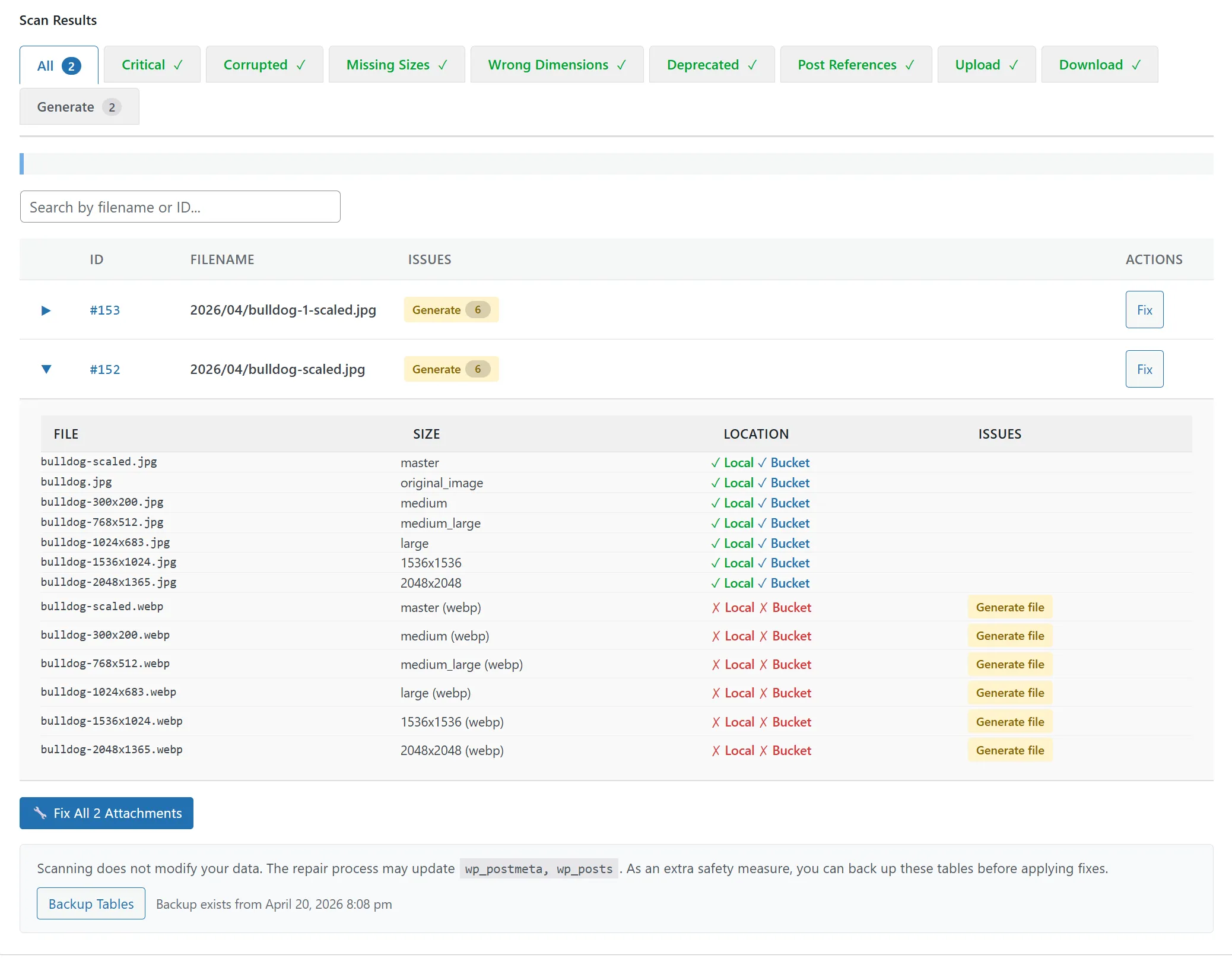Click bulldog-1536x1024.jpg file name
This screenshot has width=1232, height=958.
(x=109, y=562)
